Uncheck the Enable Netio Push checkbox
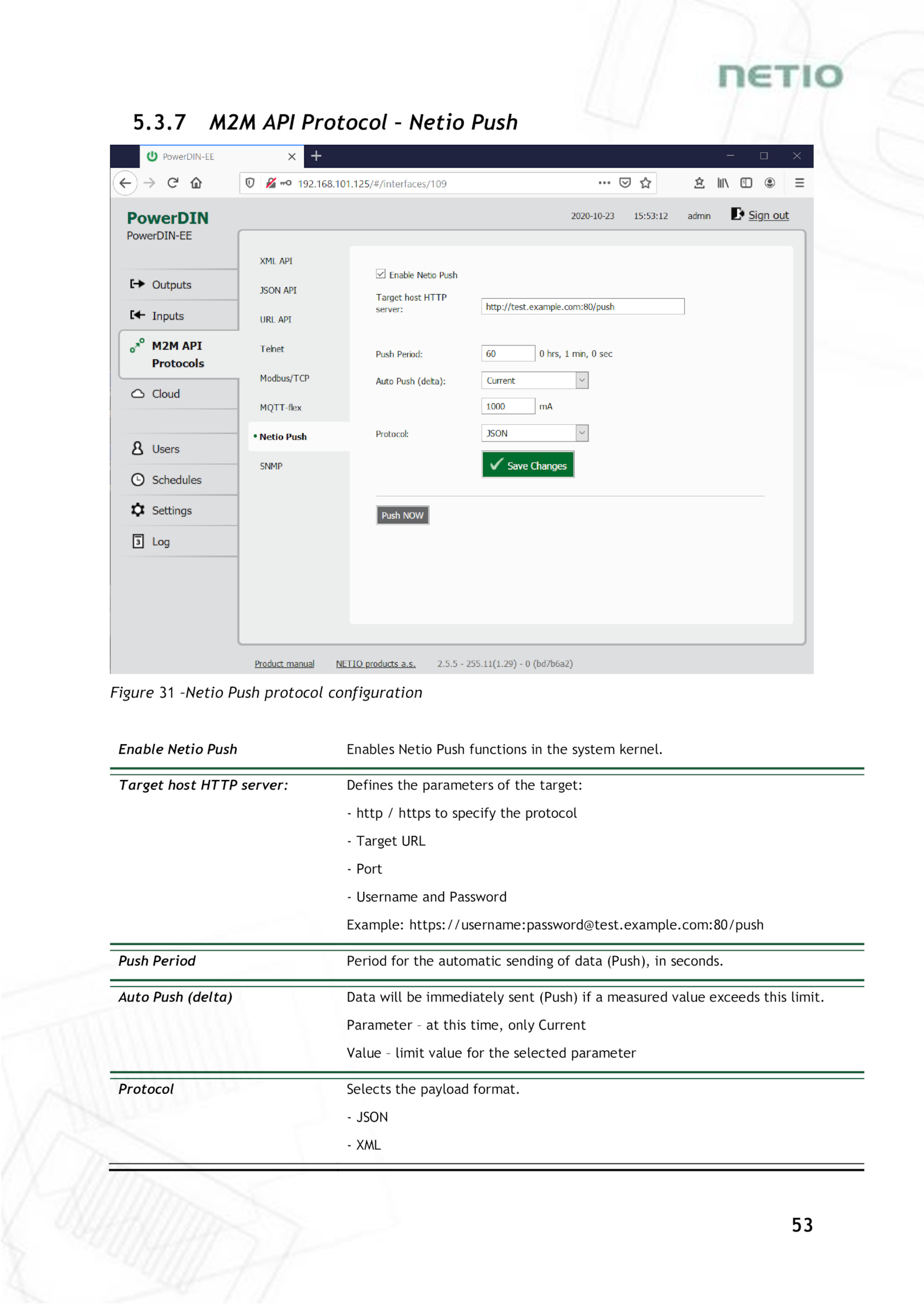 pyautogui.click(x=381, y=274)
